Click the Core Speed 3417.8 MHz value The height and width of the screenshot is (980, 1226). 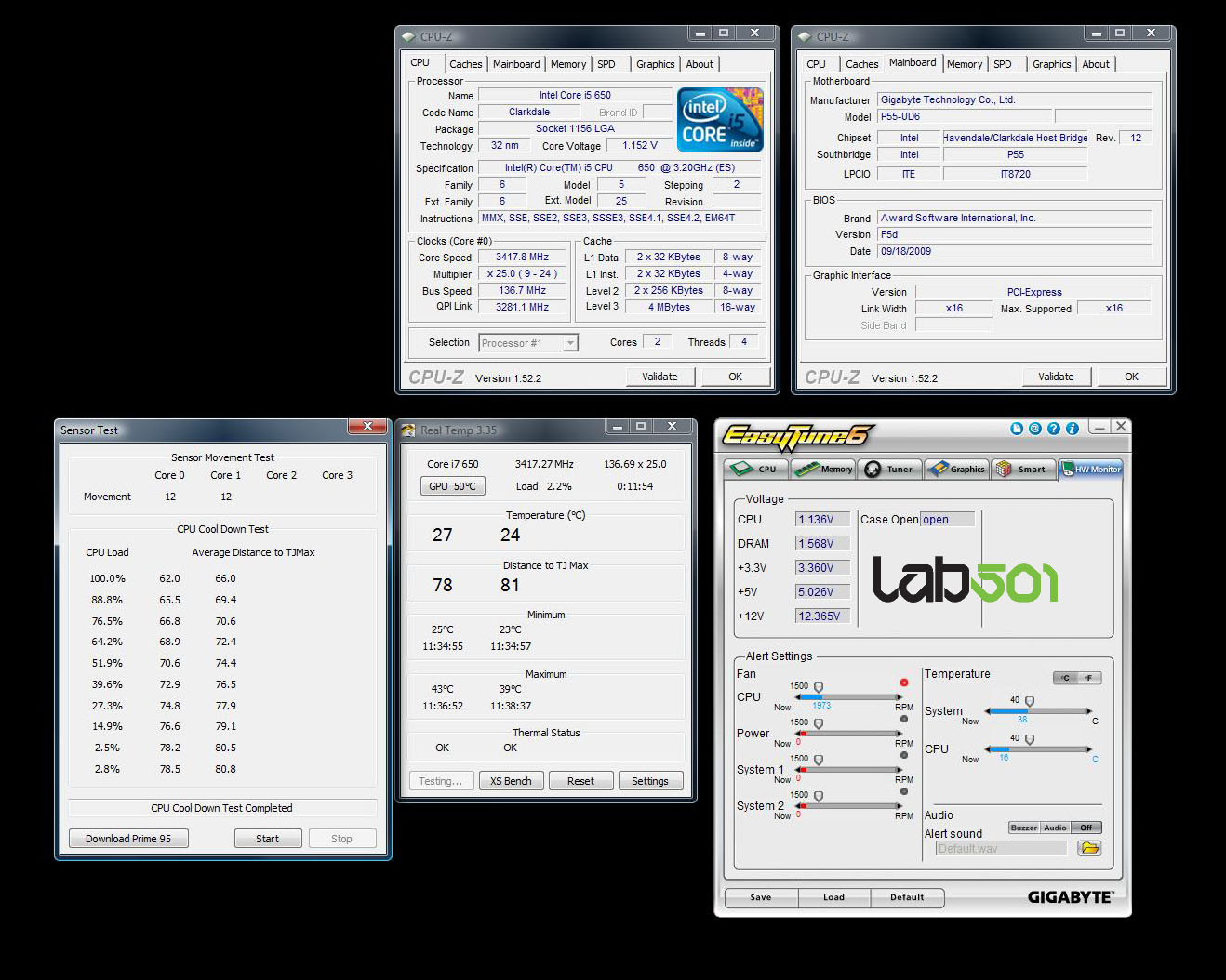point(522,258)
